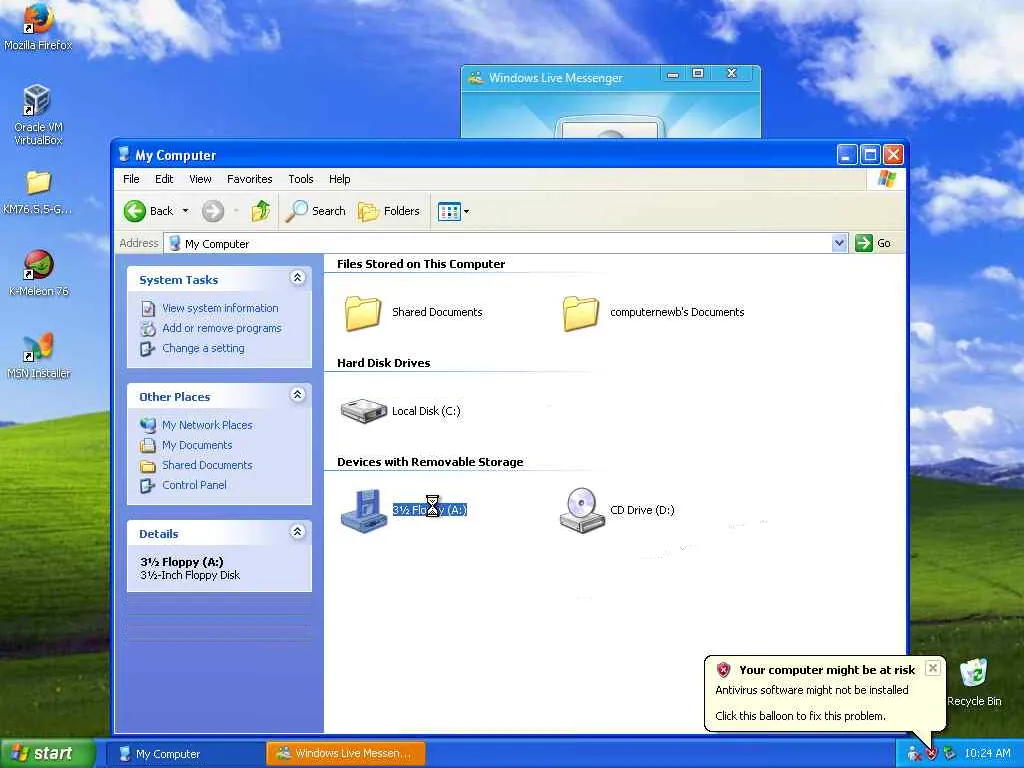Click the network connection tray icon
This screenshot has height=768, width=1024.
950,754
